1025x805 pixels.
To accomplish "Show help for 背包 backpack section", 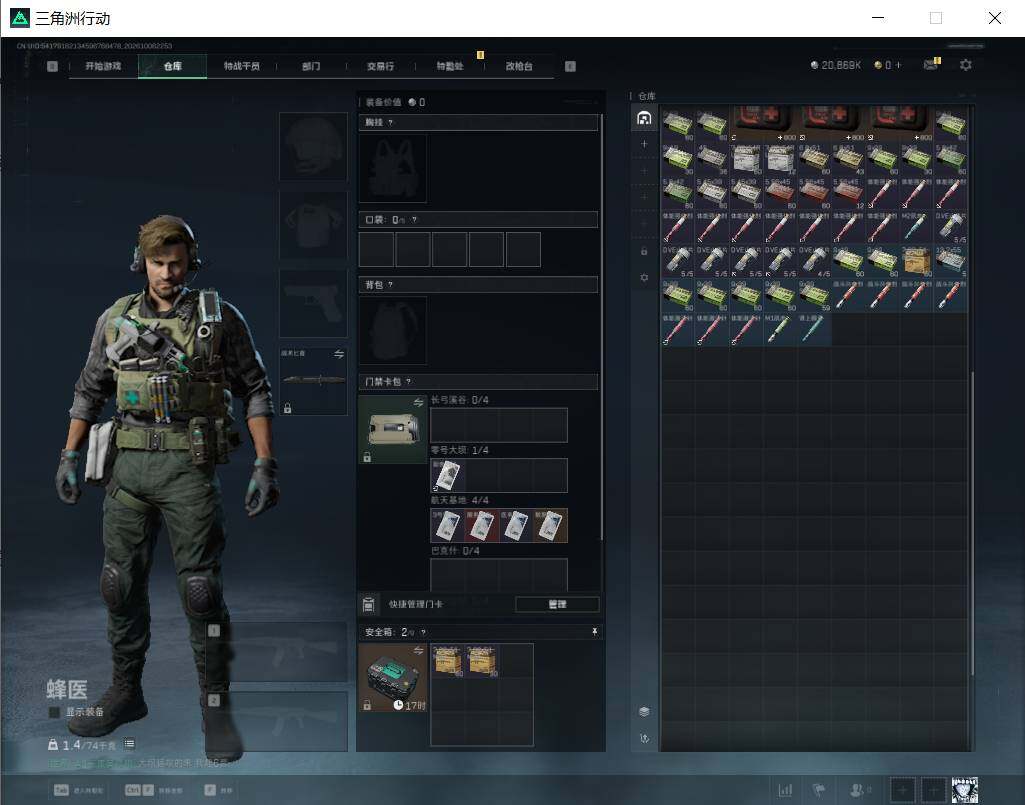I will (390, 285).
